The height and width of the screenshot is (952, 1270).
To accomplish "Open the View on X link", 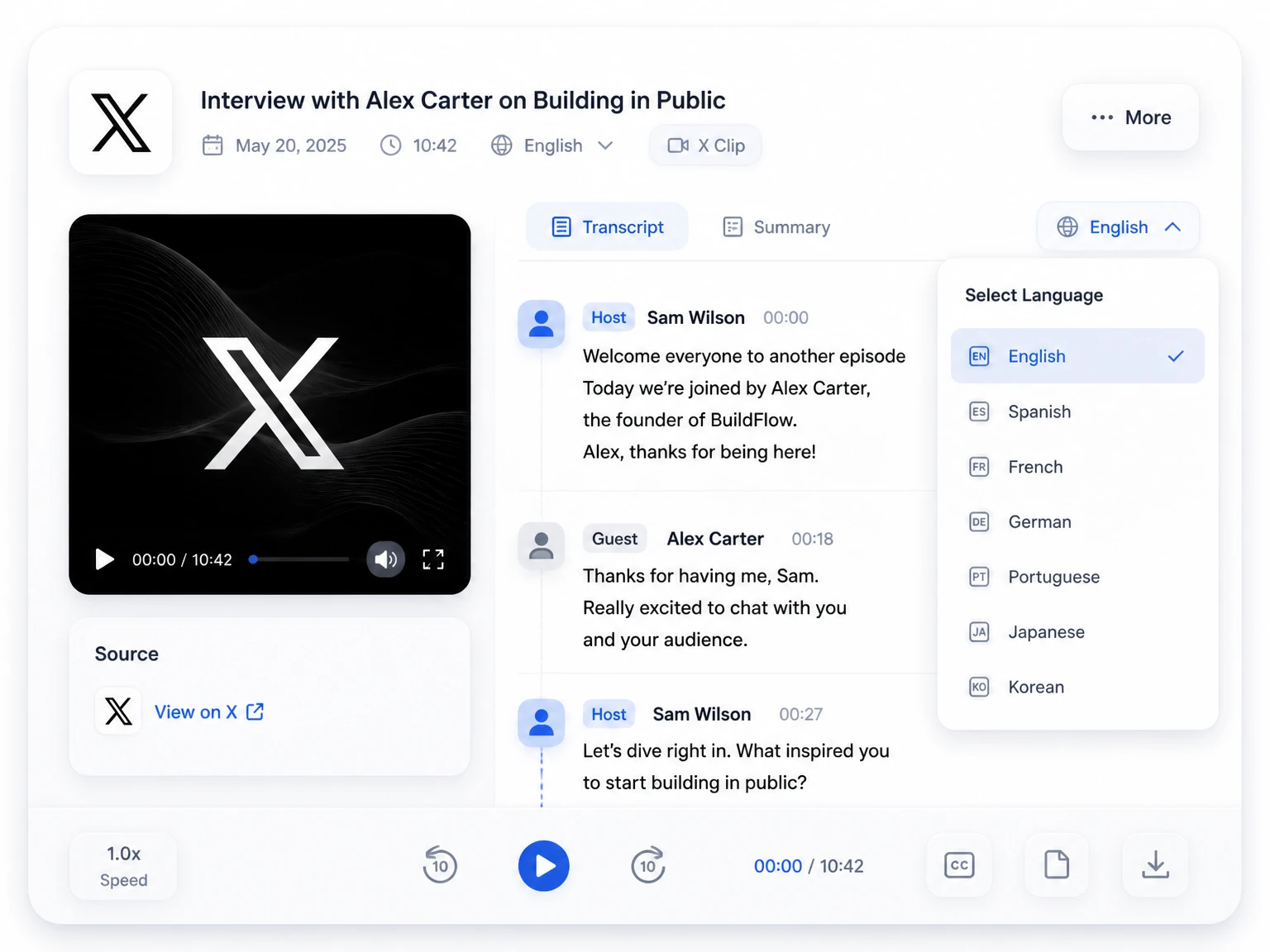I will tap(208, 712).
